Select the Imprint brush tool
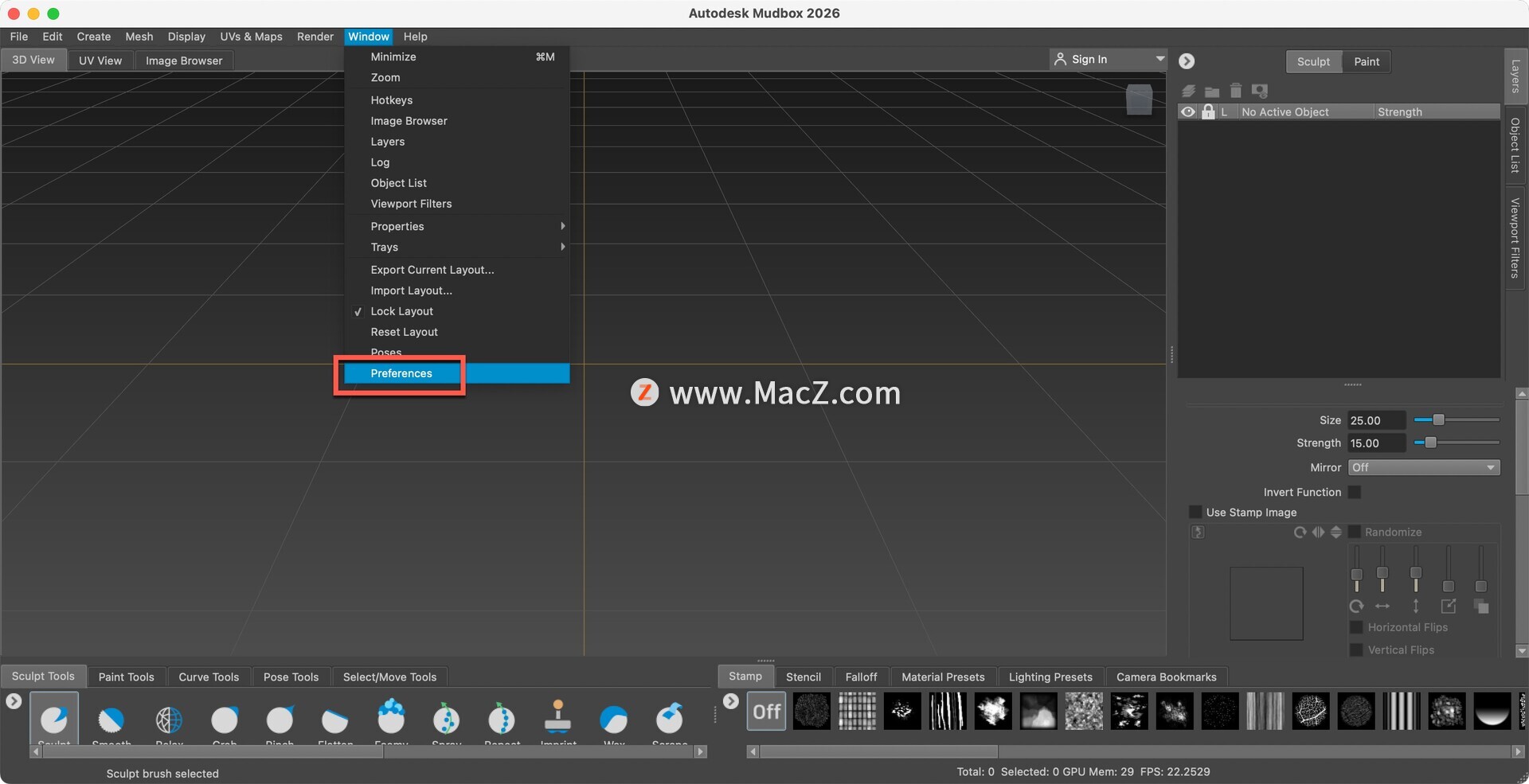The image size is (1529, 784). (x=558, y=720)
